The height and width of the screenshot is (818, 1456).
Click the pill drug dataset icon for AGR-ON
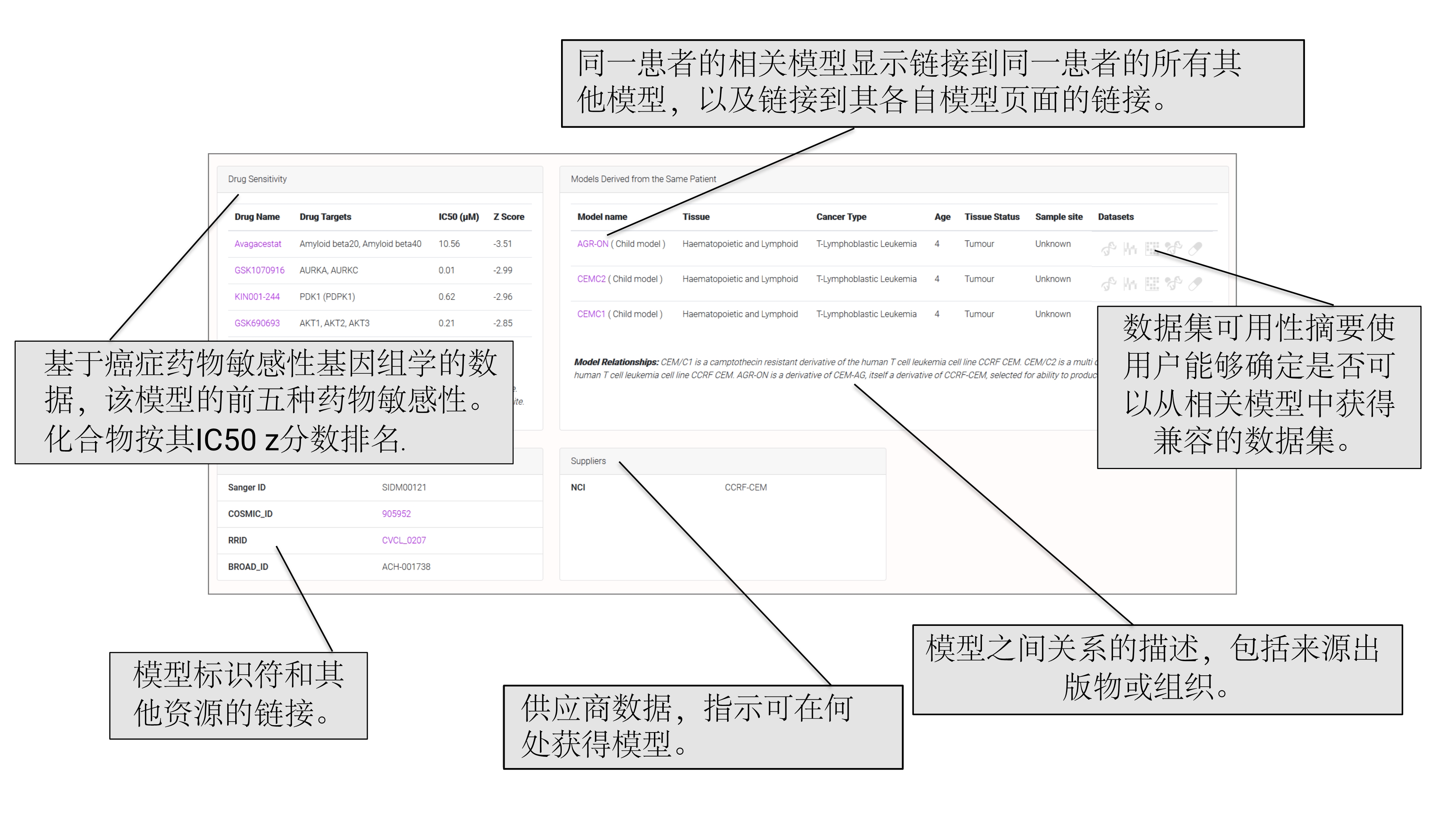tap(1195, 249)
